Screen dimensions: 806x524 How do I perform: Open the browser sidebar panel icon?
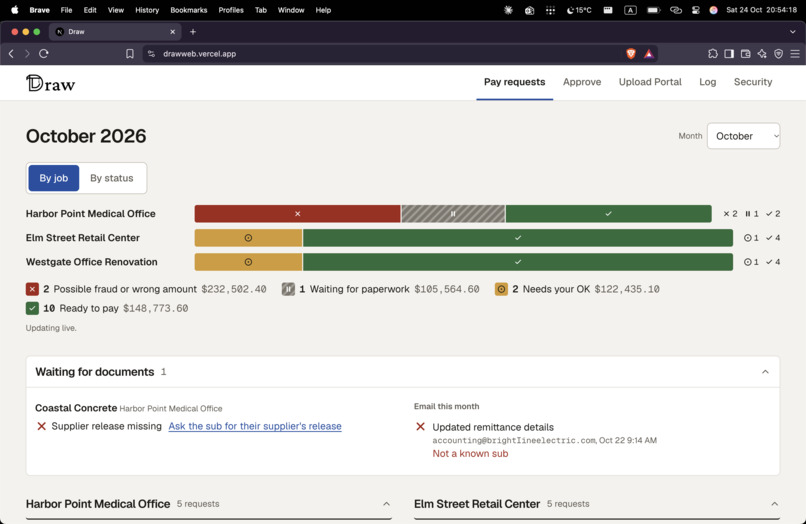tap(729, 53)
